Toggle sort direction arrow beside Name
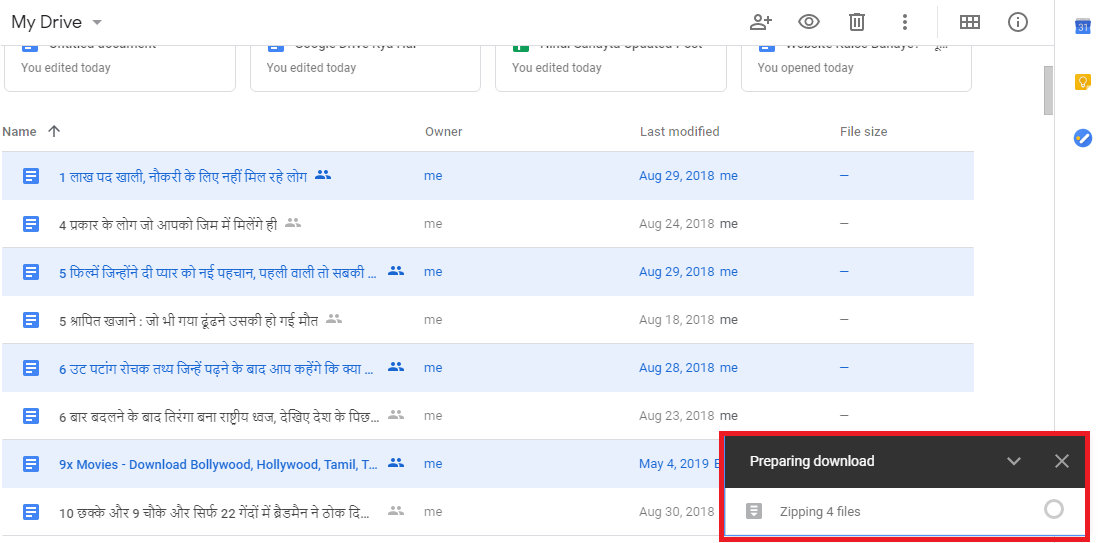The width and height of the screenshot is (1109, 543). pos(54,132)
